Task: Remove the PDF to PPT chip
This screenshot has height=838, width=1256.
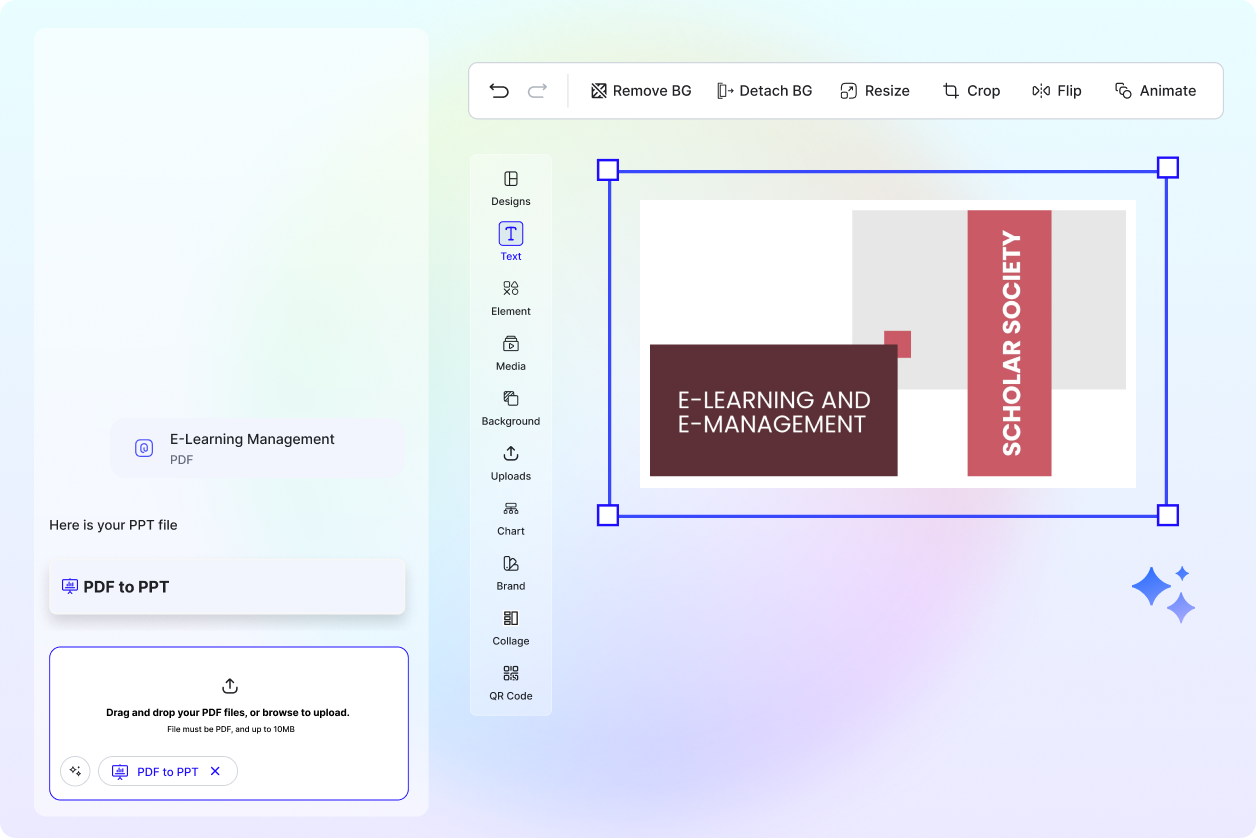Action: click(215, 771)
